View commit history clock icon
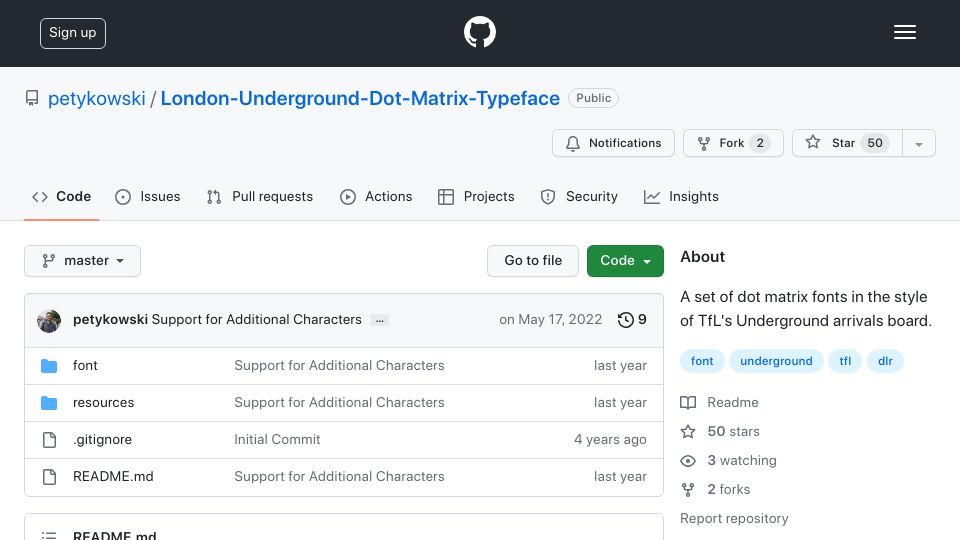960x540 pixels. coord(625,320)
